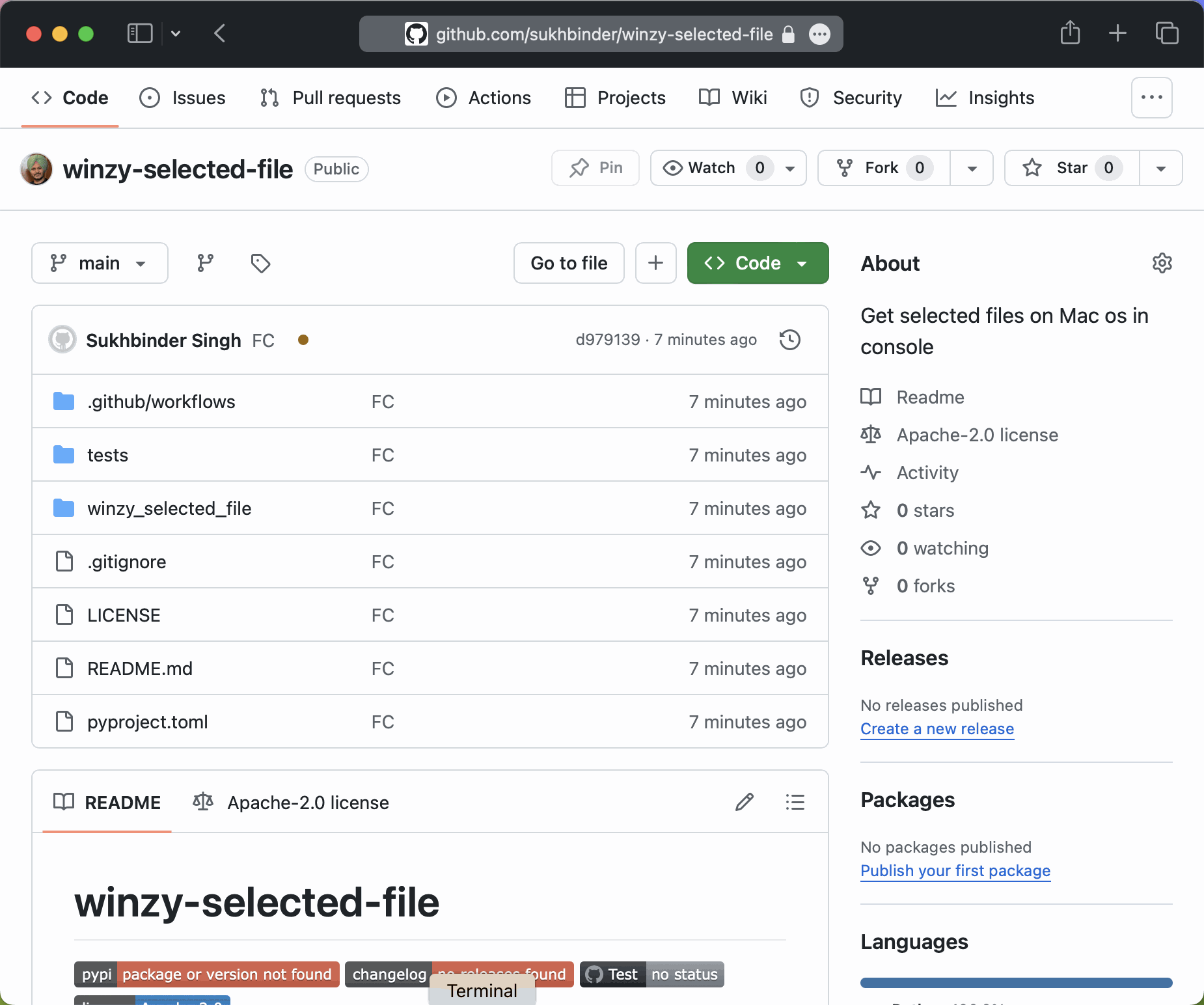Expand the tab group dropdown chevron
1204x1005 pixels.
pos(176,33)
